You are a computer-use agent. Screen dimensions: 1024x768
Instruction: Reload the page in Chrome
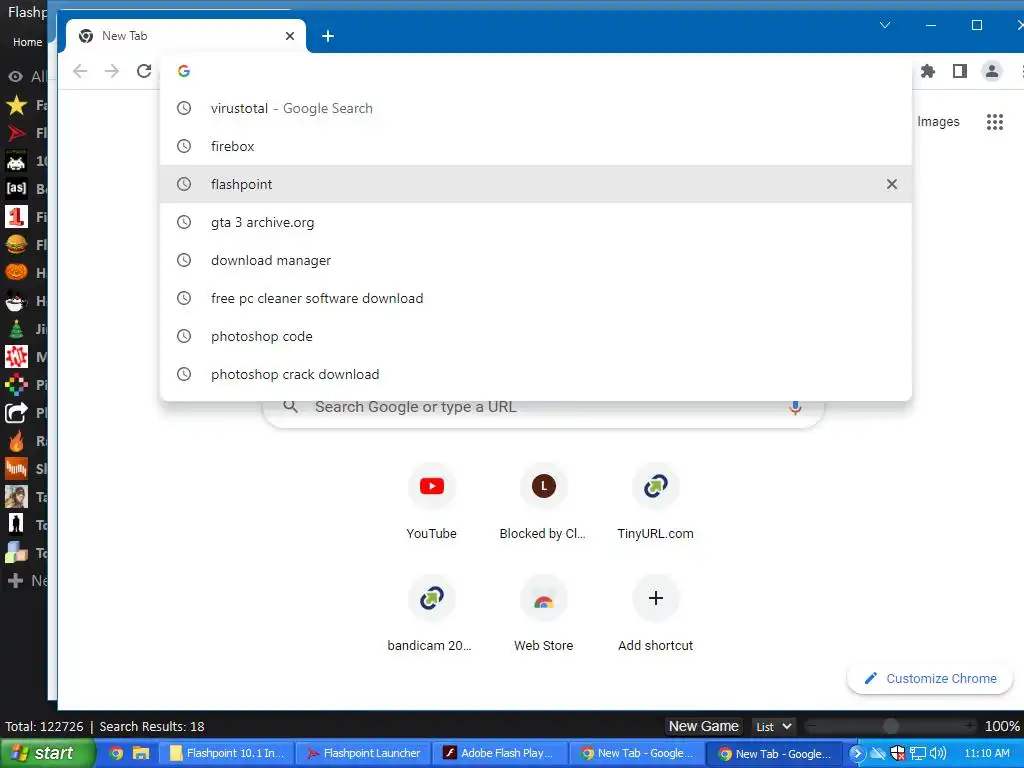[144, 71]
